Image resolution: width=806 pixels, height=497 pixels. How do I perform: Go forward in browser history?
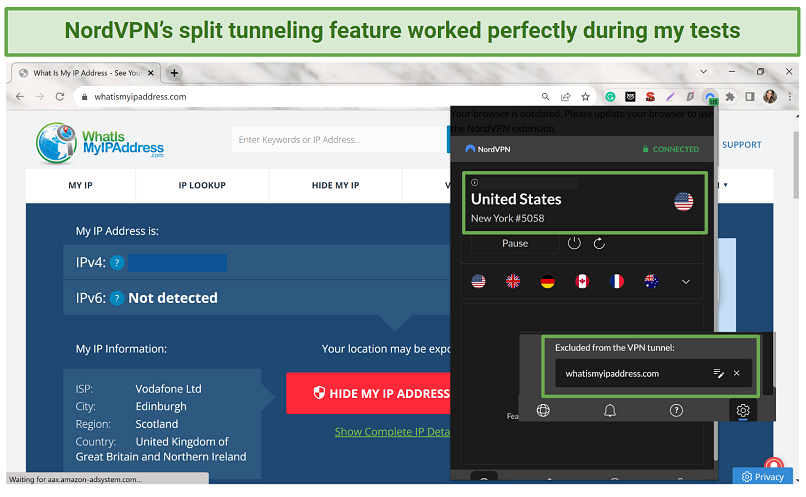pos(40,97)
